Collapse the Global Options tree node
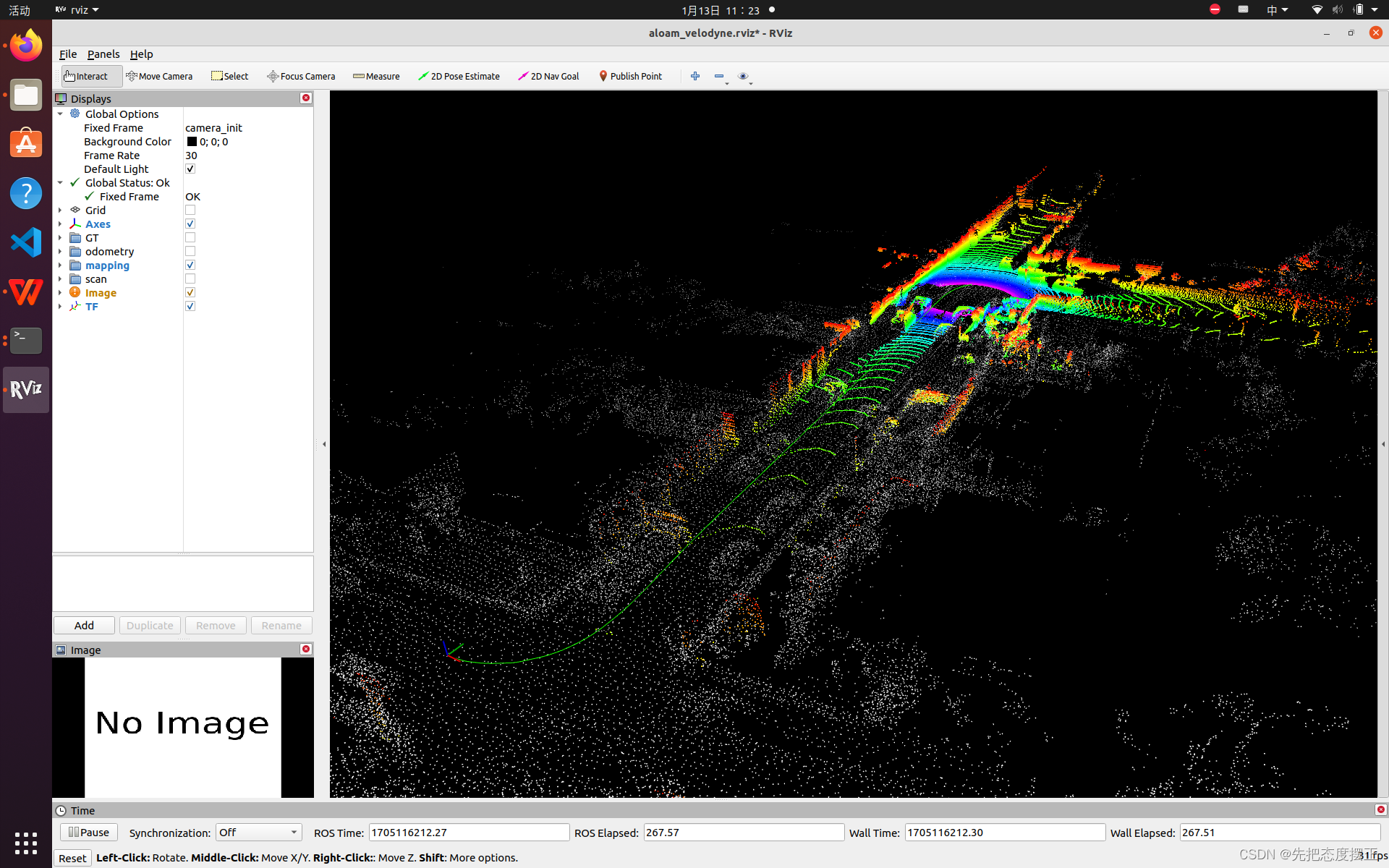The image size is (1389, 868). pyautogui.click(x=60, y=114)
